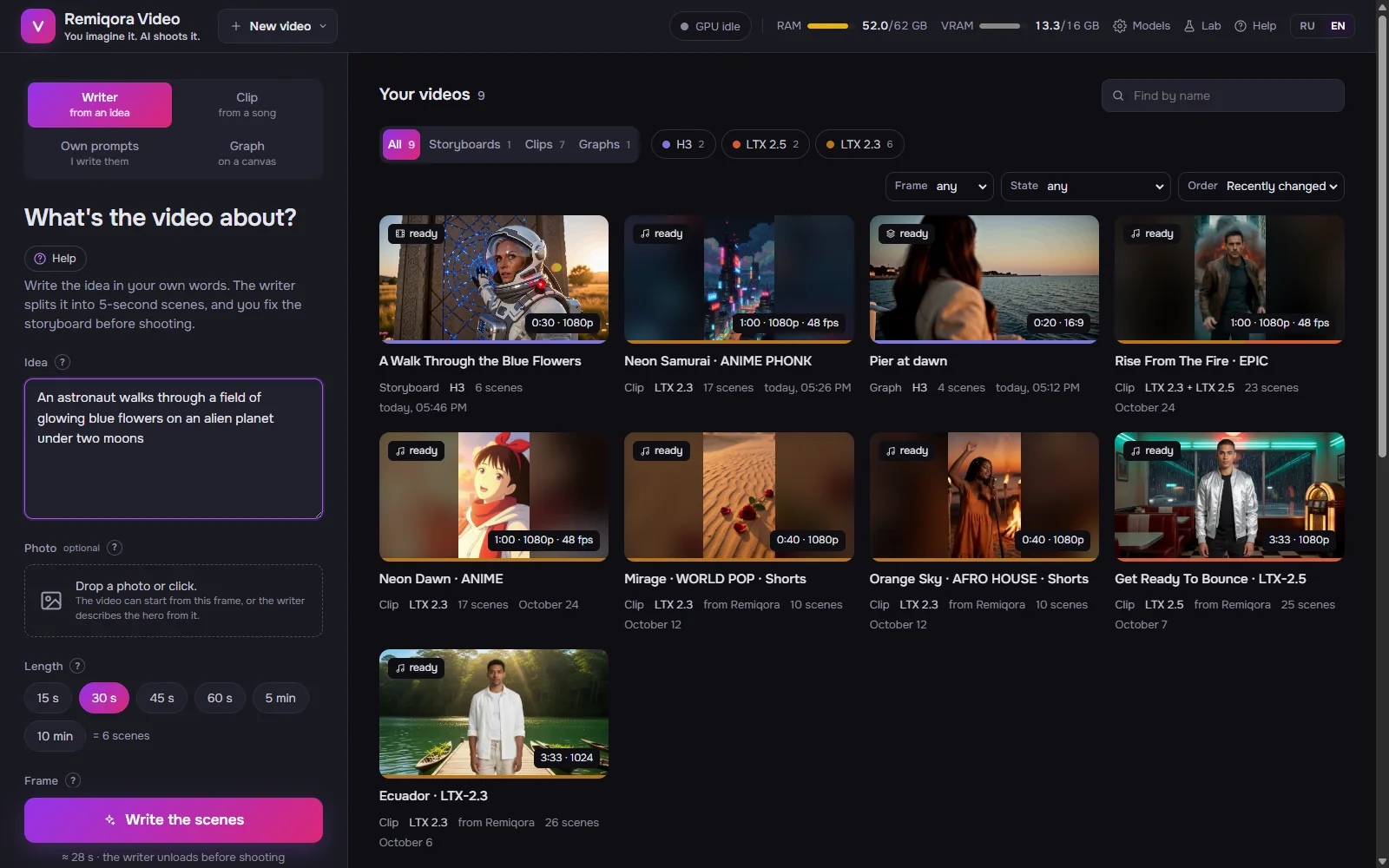This screenshot has width=1389, height=868.
Task: Click the ready badge on Blue Flowers card
Action: coord(417,233)
